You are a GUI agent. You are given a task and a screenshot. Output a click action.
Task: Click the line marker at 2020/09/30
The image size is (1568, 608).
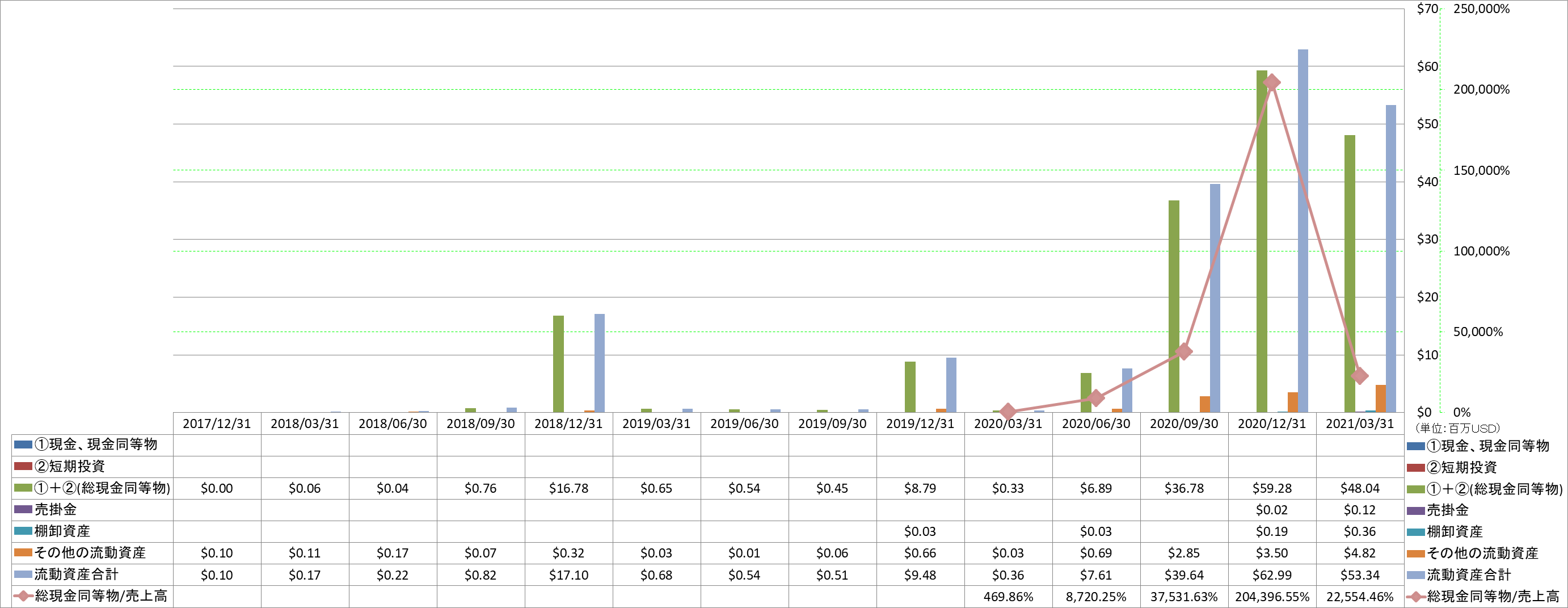coord(1184,351)
